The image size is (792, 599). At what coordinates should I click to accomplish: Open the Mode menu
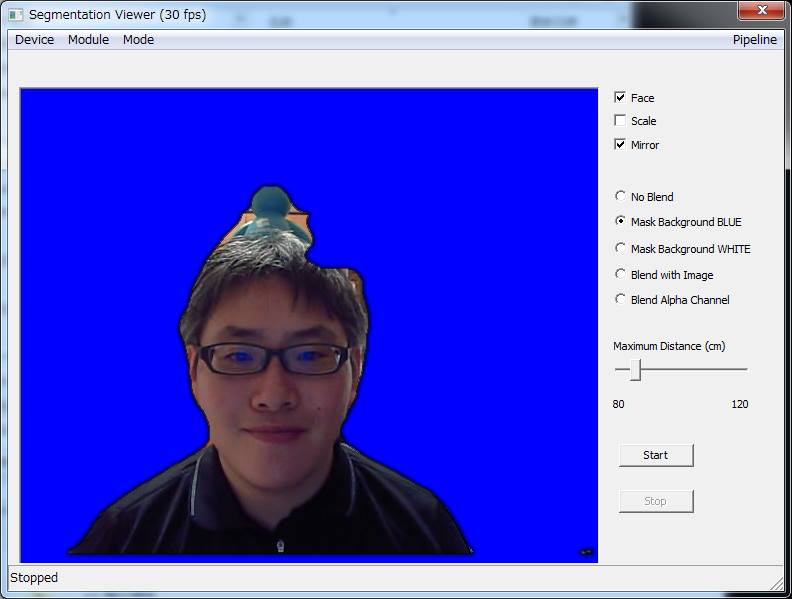click(138, 40)
